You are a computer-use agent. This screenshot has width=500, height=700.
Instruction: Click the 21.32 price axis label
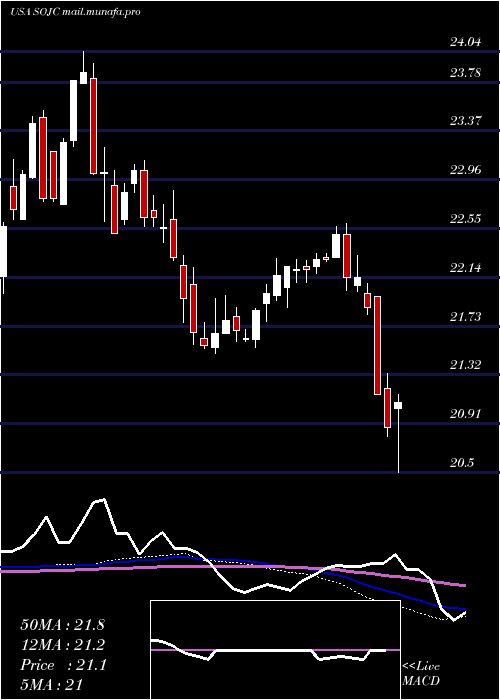pyautogui.click(x=466, y=365)
